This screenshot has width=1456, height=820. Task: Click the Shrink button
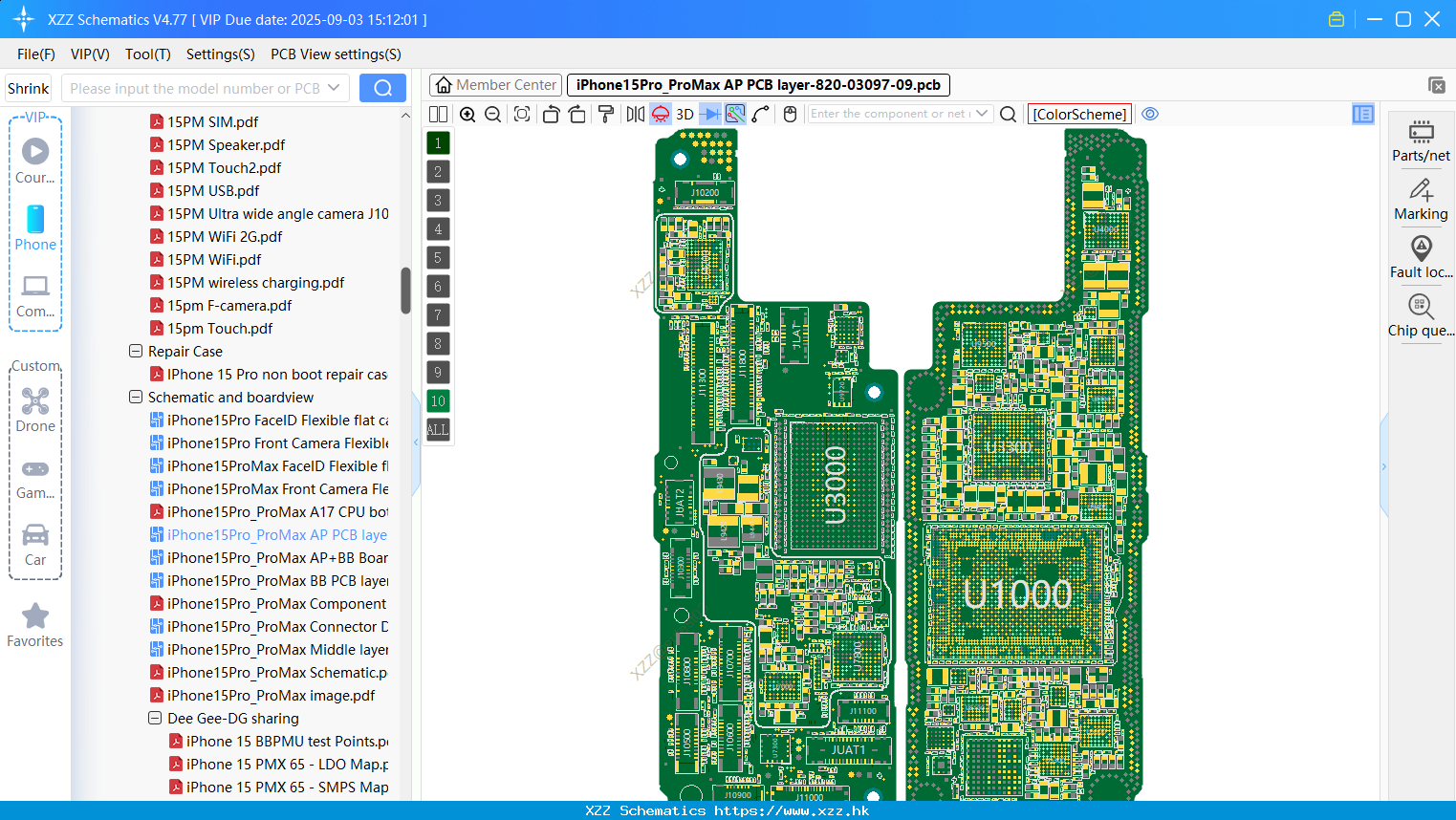[x=28, y=88]
